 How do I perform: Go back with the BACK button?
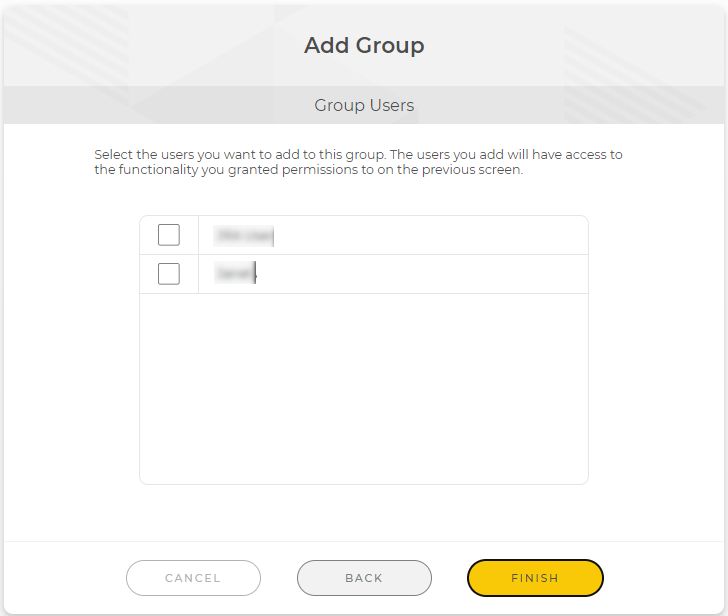click(x=364, y=578)
